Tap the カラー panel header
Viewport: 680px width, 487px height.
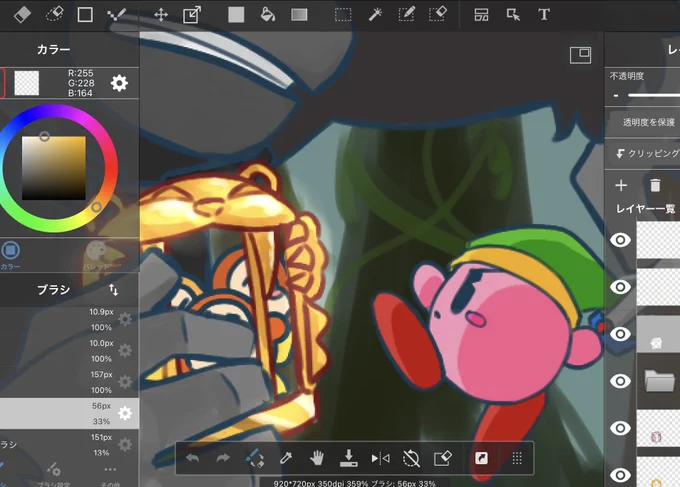[53, 49]
